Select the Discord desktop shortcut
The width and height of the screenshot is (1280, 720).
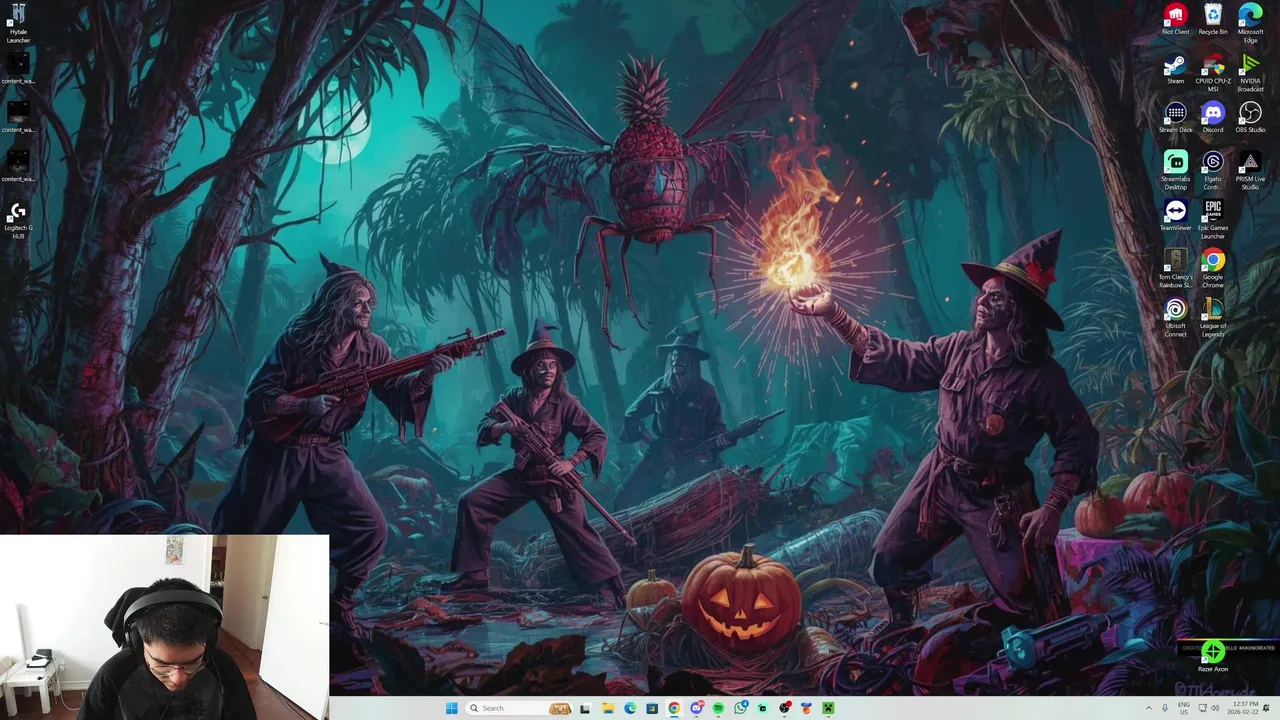(x=1213, y=118)
